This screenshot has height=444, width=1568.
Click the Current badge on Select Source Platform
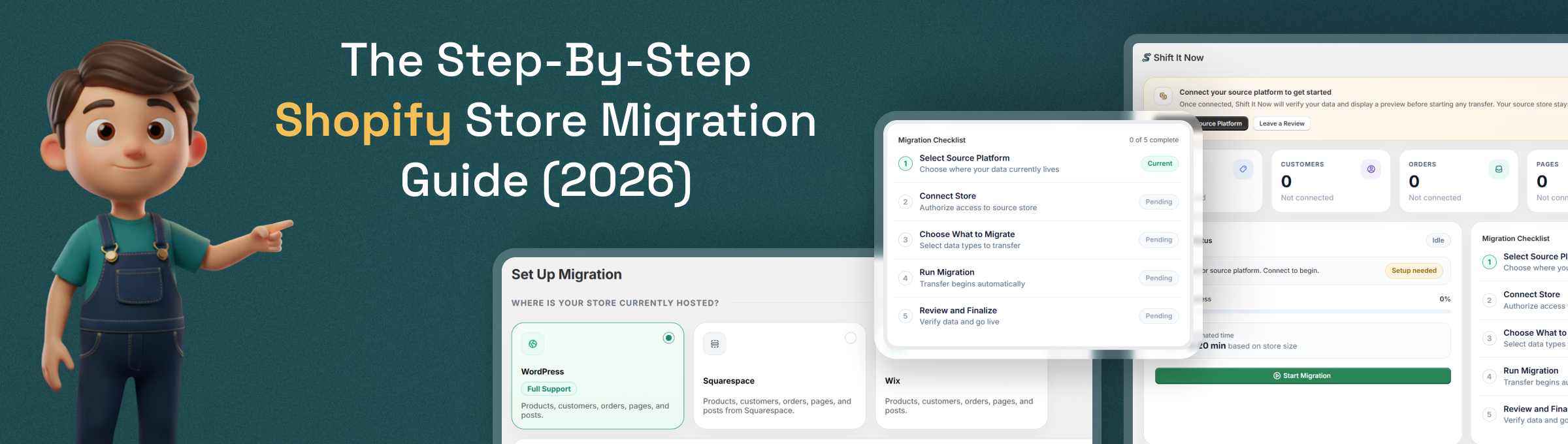(1160, 163)
